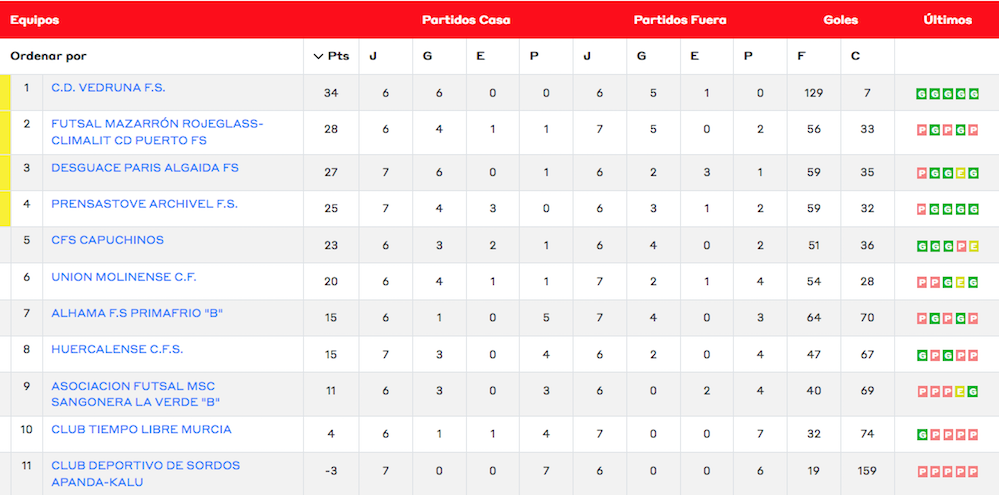Click the Últimos header
999x495 pixels.
[947, 20]
